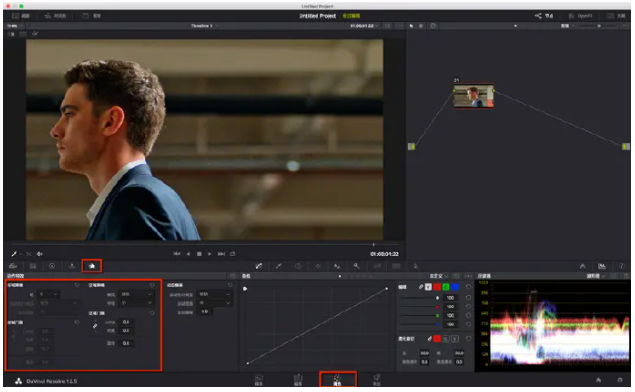Switch to the Deliver page tab

point(377,380)
